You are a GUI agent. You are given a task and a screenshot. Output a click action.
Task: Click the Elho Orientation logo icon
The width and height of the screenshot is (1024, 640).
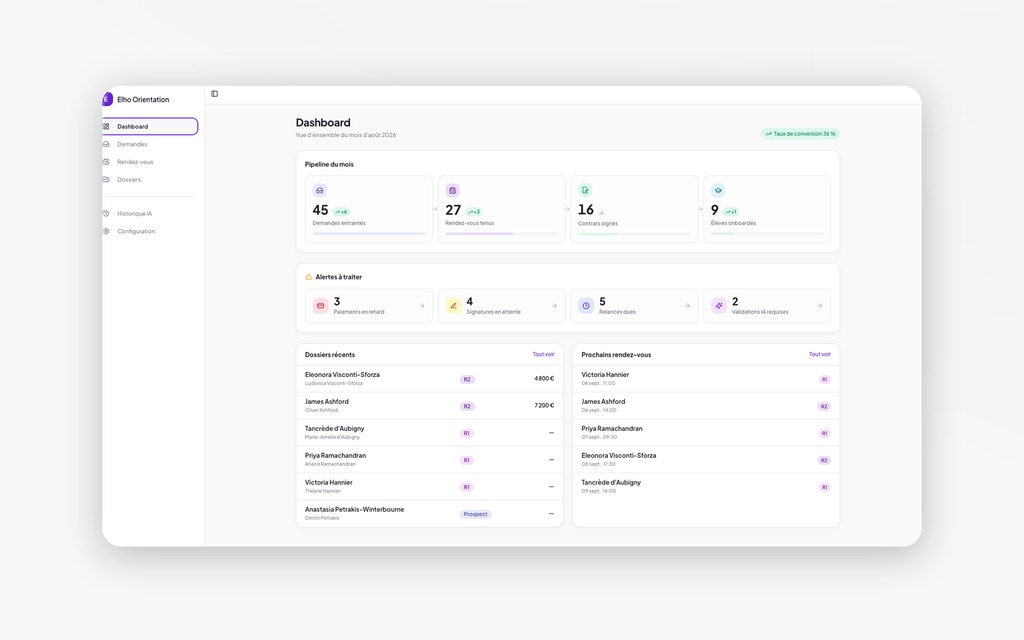pos(107,99)
